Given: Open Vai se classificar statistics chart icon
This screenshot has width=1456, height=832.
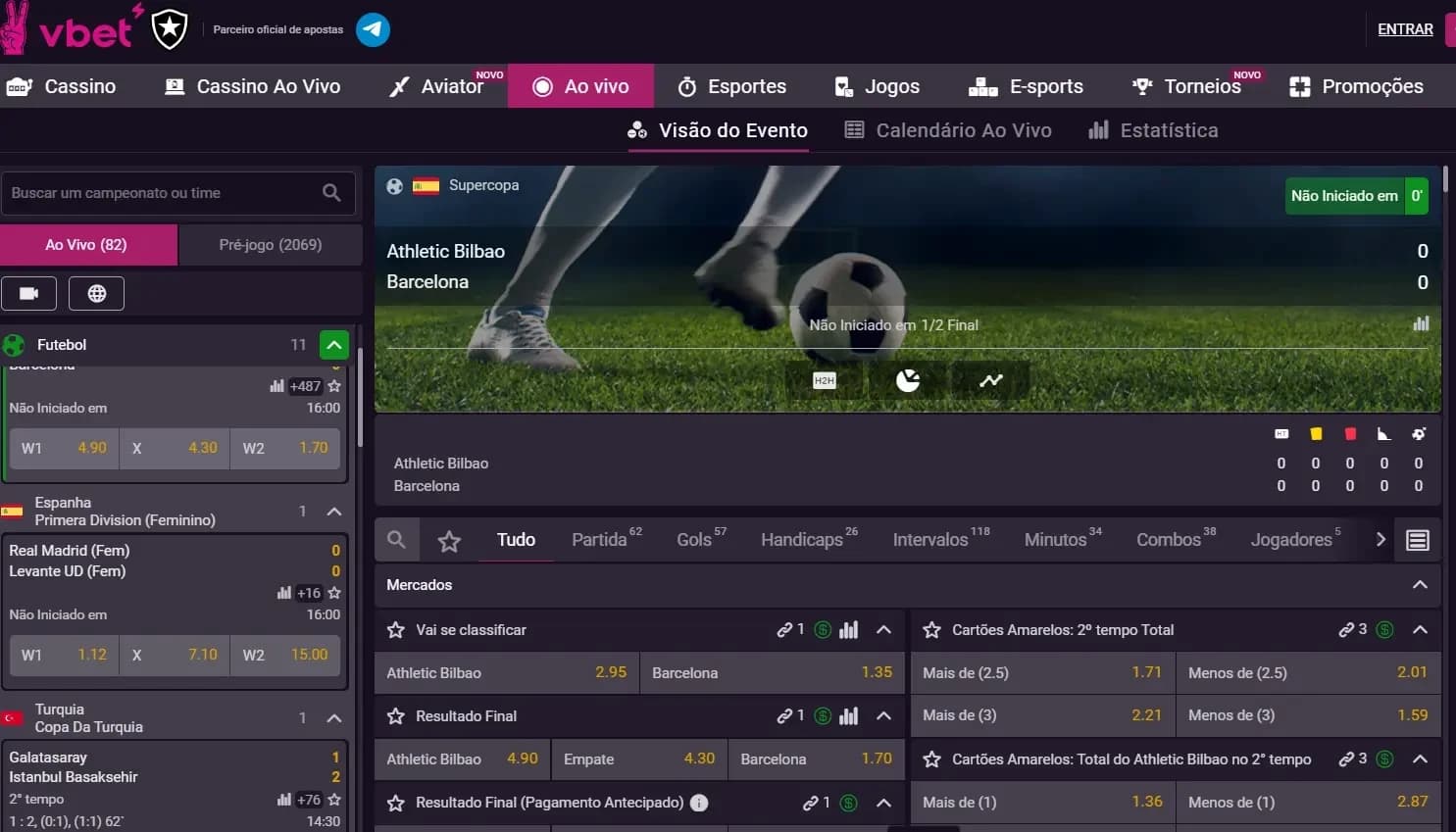Looking at the screenshot, I should pos(849,630).
